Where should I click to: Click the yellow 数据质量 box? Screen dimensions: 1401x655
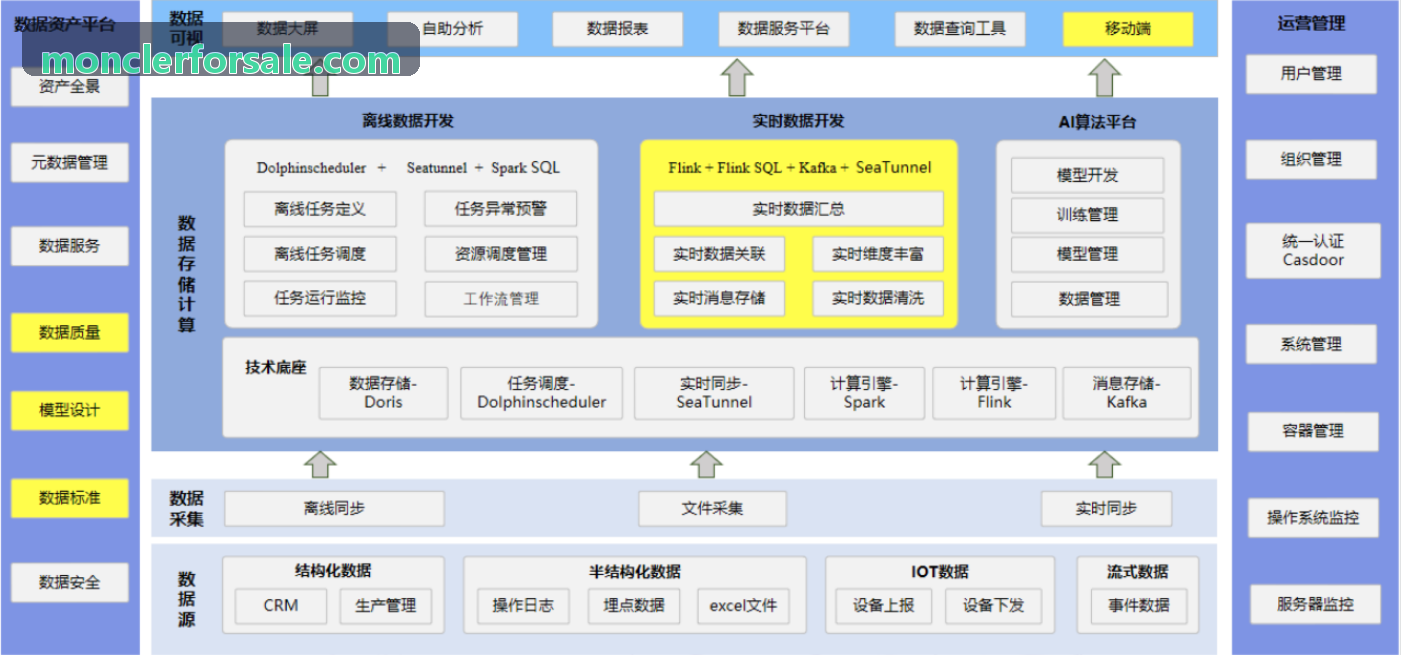pyautogui.click(x=70, y=333)
